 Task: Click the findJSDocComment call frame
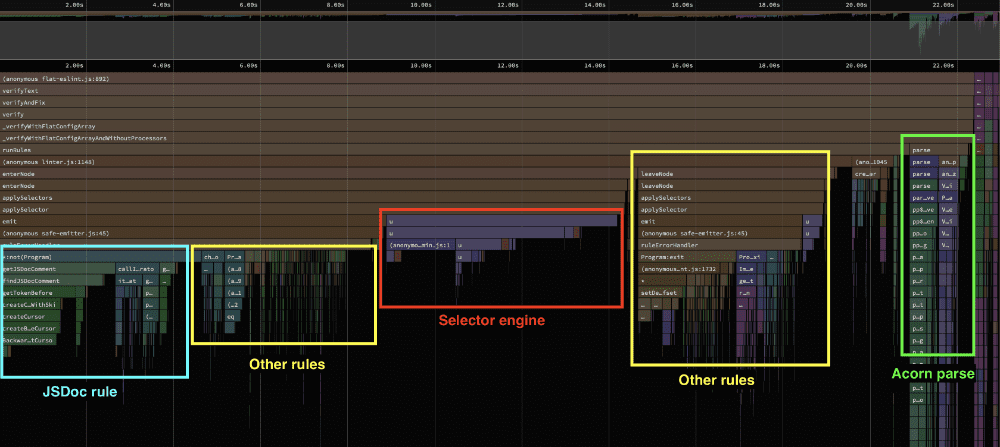55,281
